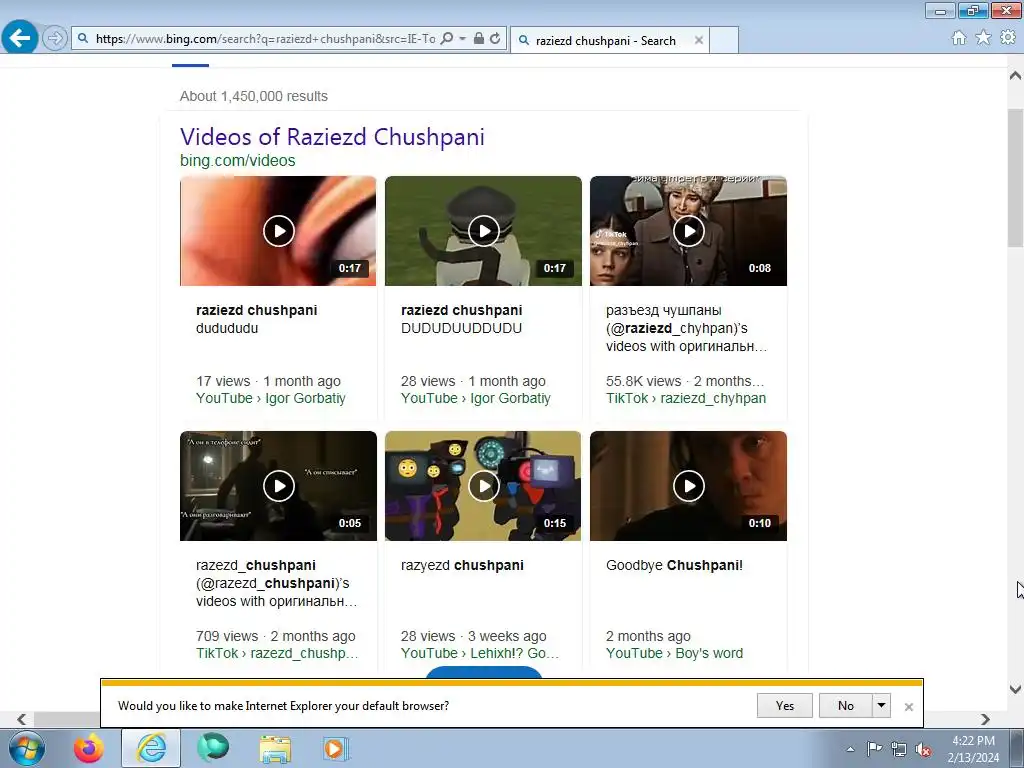Dismiss the default browser notification bar
The height and width of the screenshot is (768, 1024).
(908, 707)
